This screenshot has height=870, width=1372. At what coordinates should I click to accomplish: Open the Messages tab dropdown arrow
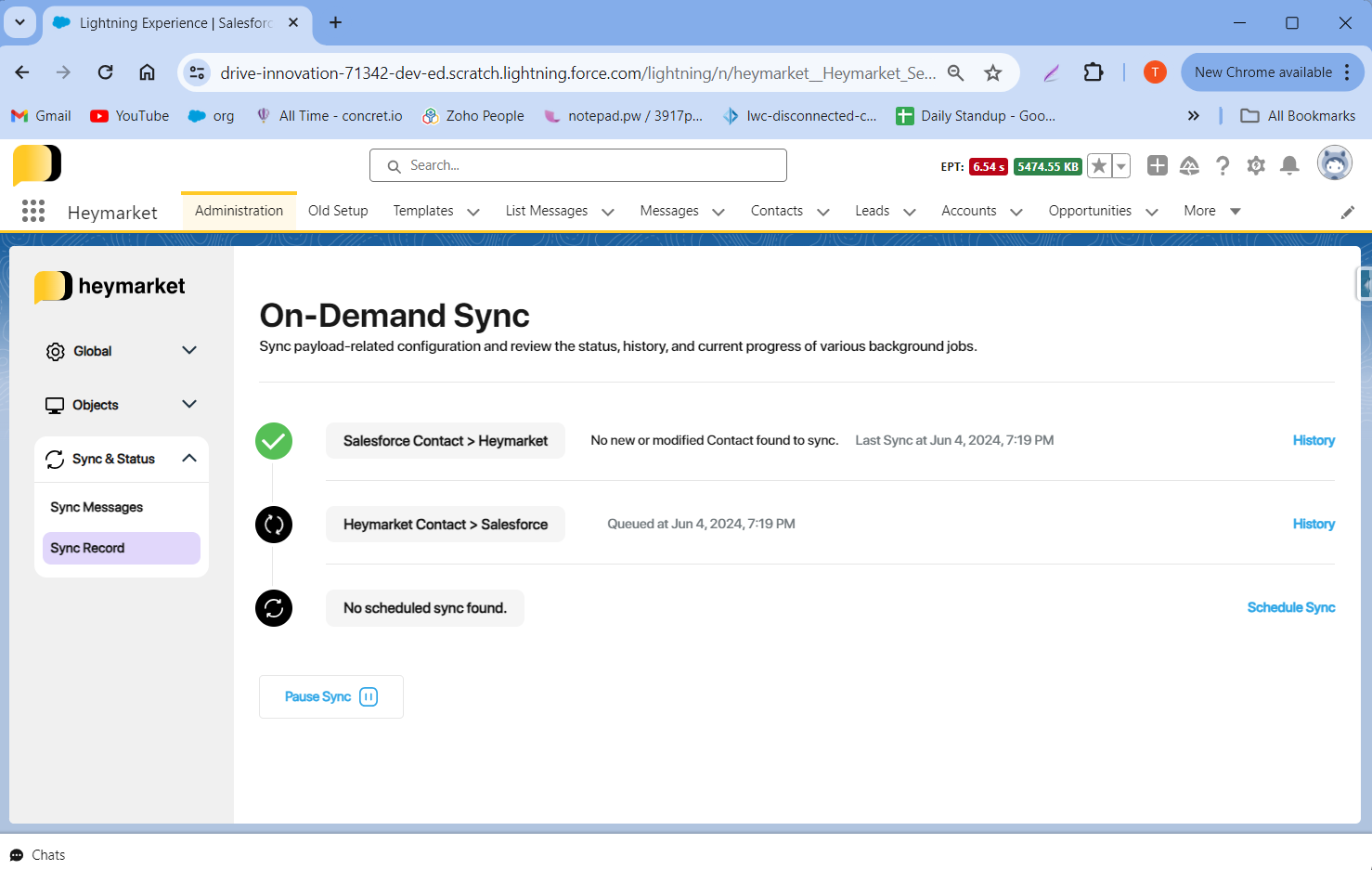coord(718,212)
